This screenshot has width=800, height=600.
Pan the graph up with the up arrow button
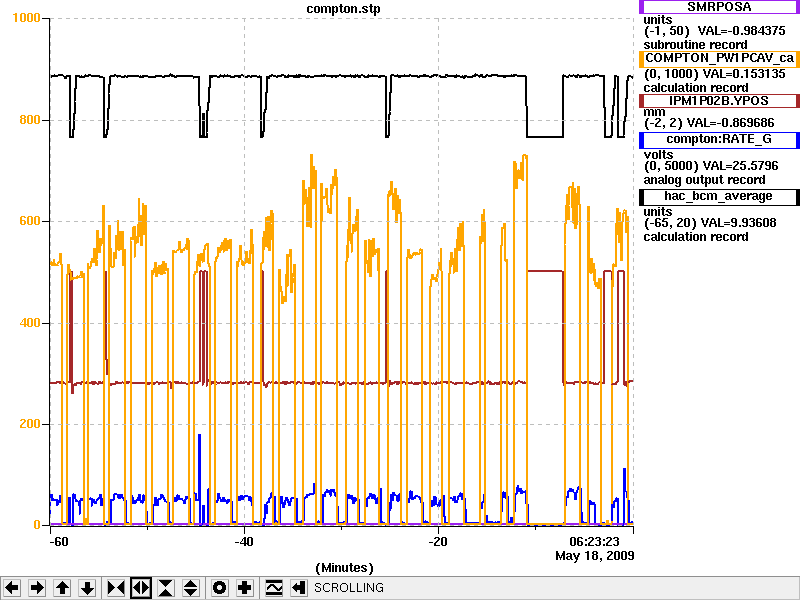62,588
